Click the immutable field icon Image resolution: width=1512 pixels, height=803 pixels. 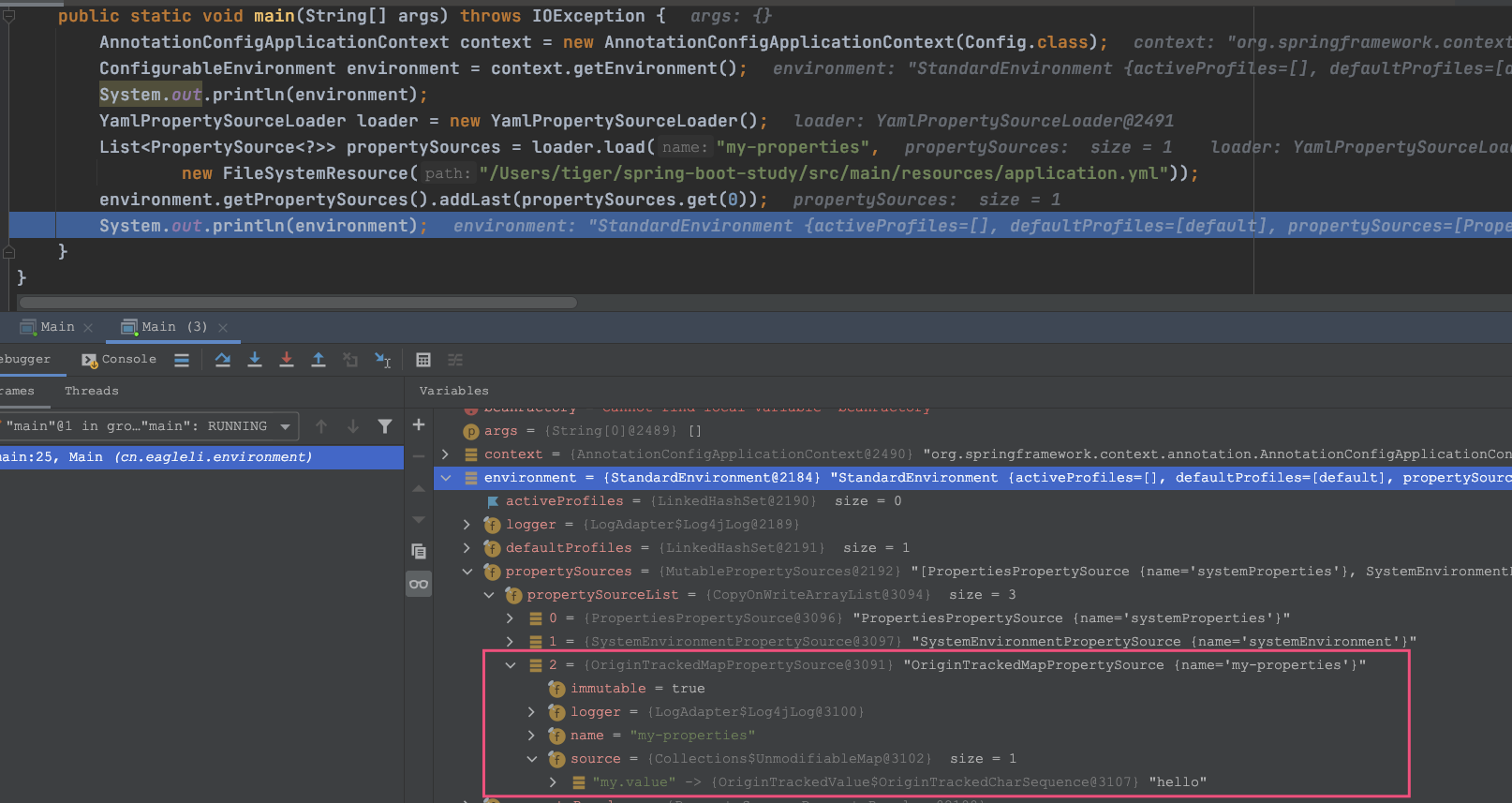[556, 689]
